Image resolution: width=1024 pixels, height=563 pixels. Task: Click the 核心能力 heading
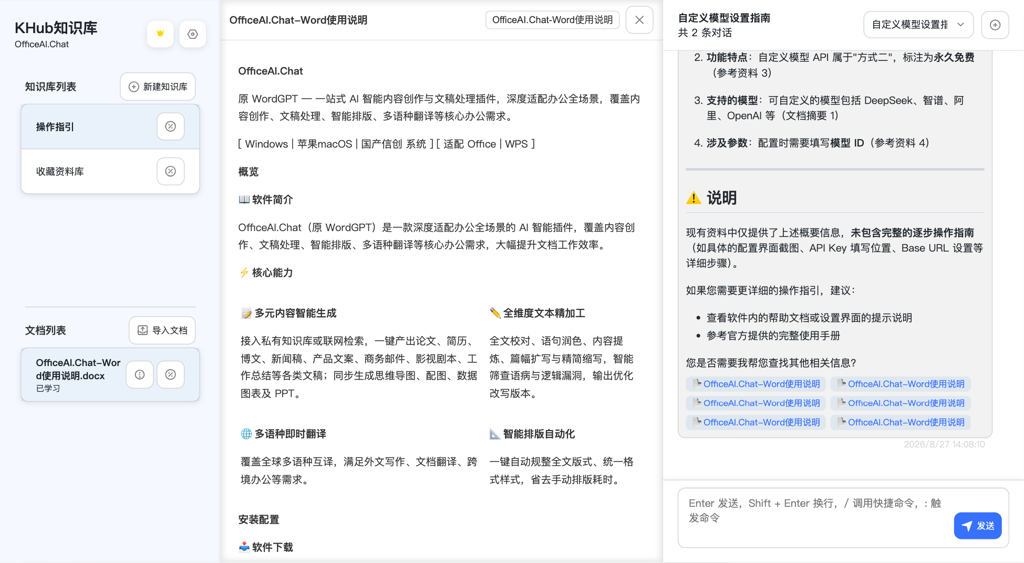click(x=266, y=273)
